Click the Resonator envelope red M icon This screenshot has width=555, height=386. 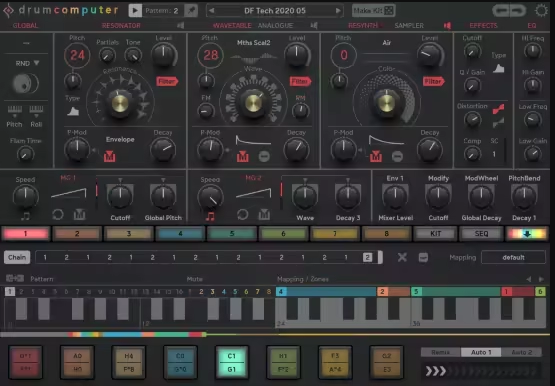pos(109,156)
